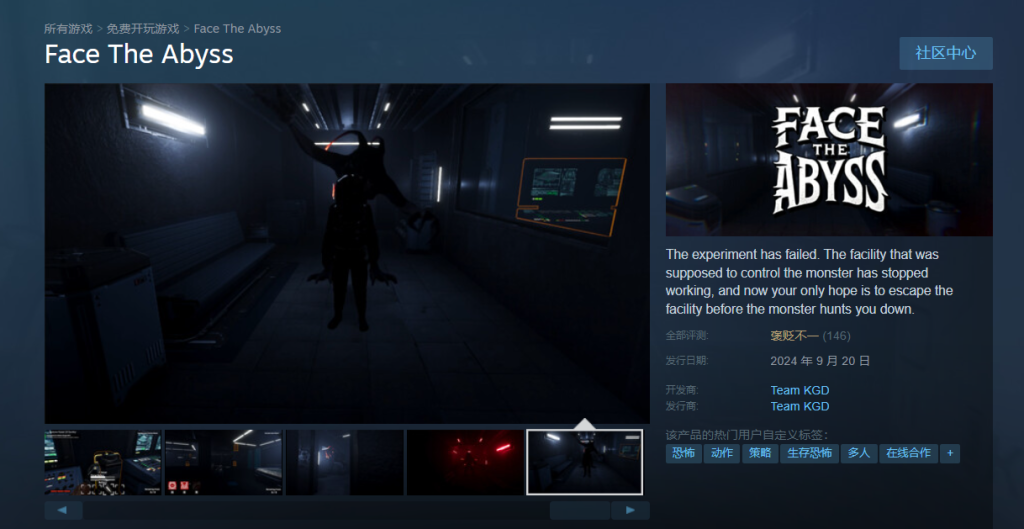Click the 开发商 label
Viewport: 1024px width, 529px height.
682,390
